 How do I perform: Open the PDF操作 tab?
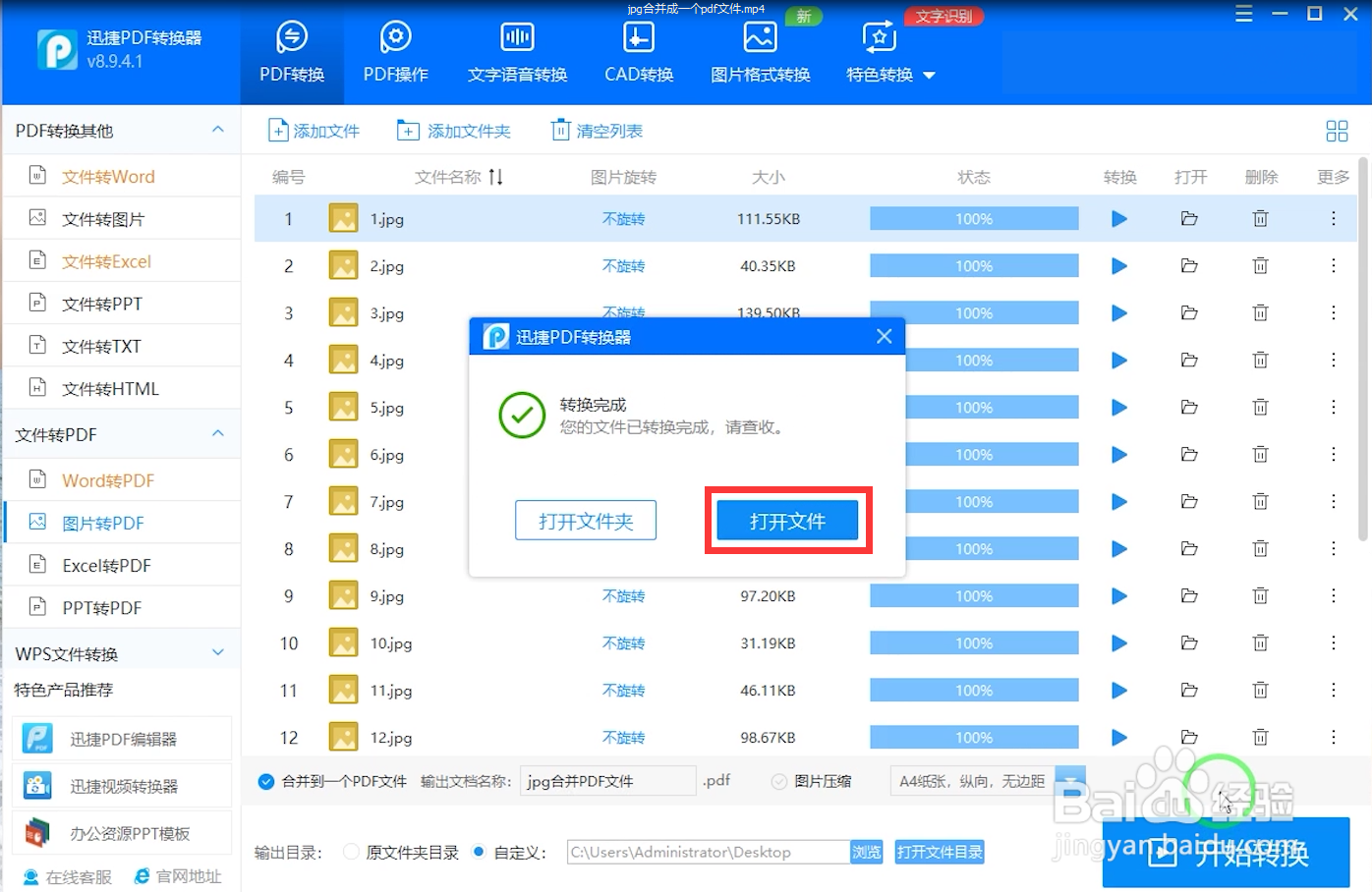coord(396,53)
